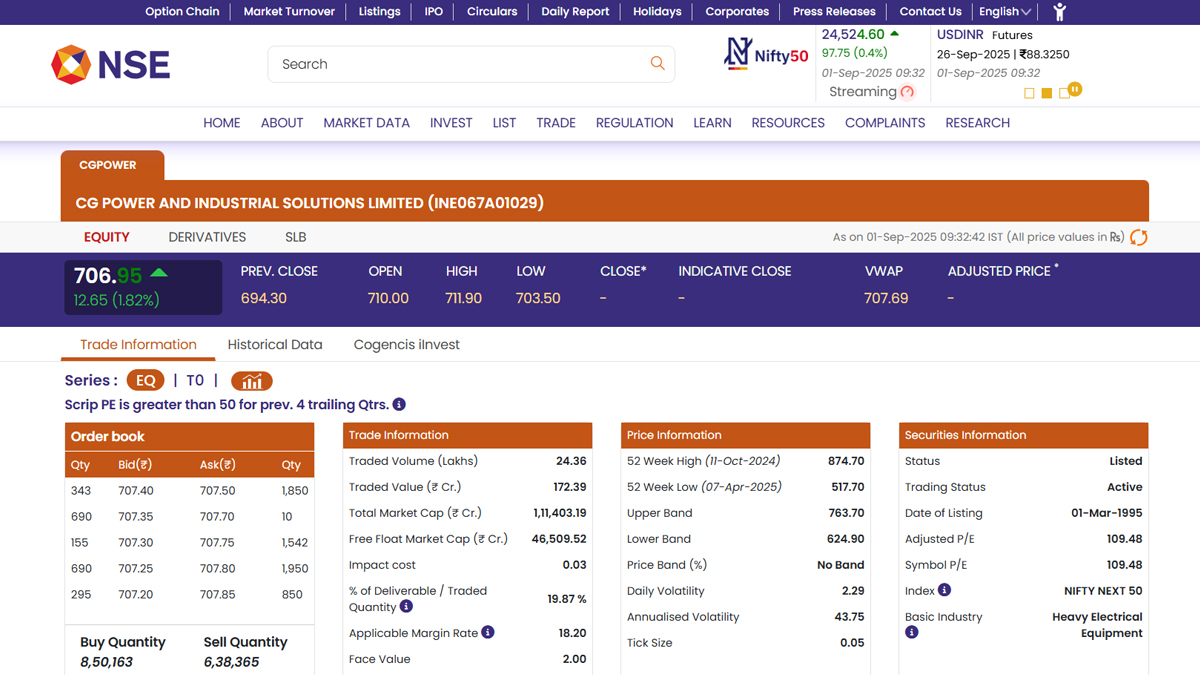
Task: Click the Streaming gauge icon
Action: coord(907,92)
